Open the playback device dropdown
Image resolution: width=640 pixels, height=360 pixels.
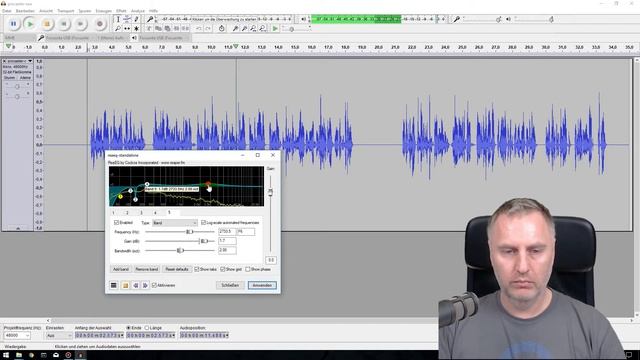164,38
